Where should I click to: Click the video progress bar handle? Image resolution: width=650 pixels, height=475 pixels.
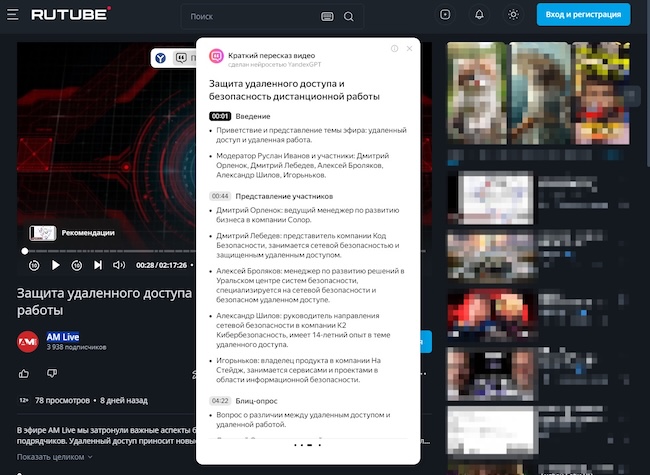pos(25,251)
